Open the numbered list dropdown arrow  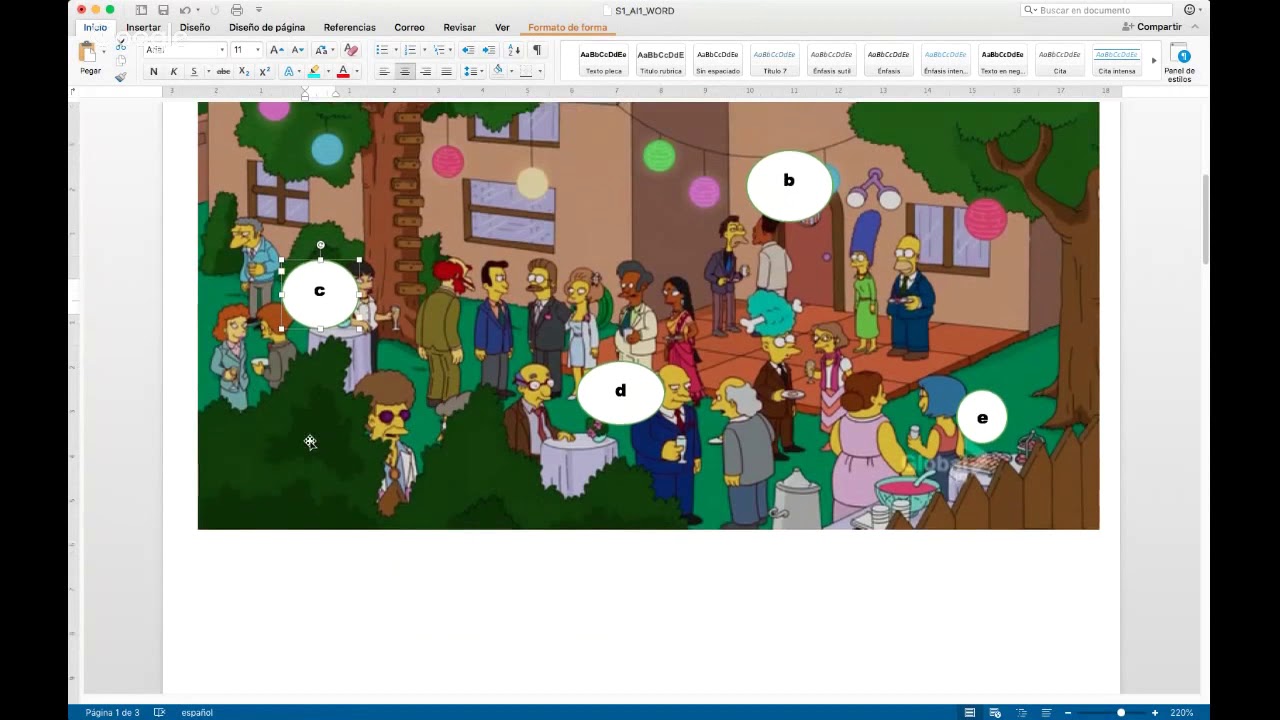click(x=424, y=50)
